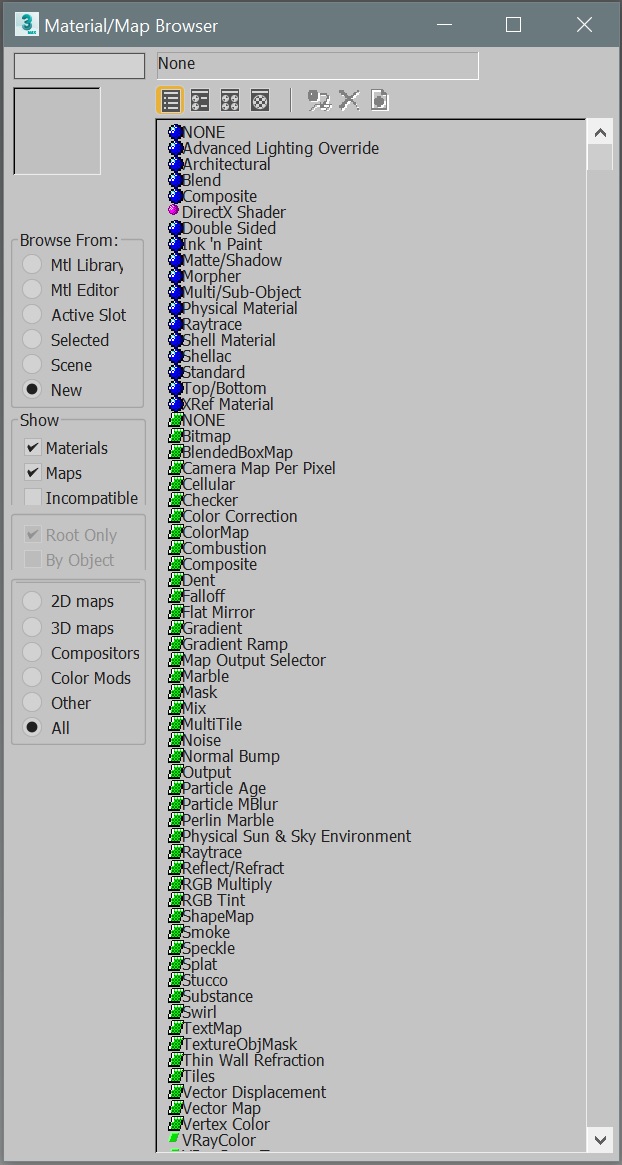This screenshot has height=1165, width=622.
Task: Toggle the Maps checkbox
Action: (x=34, y=473)
